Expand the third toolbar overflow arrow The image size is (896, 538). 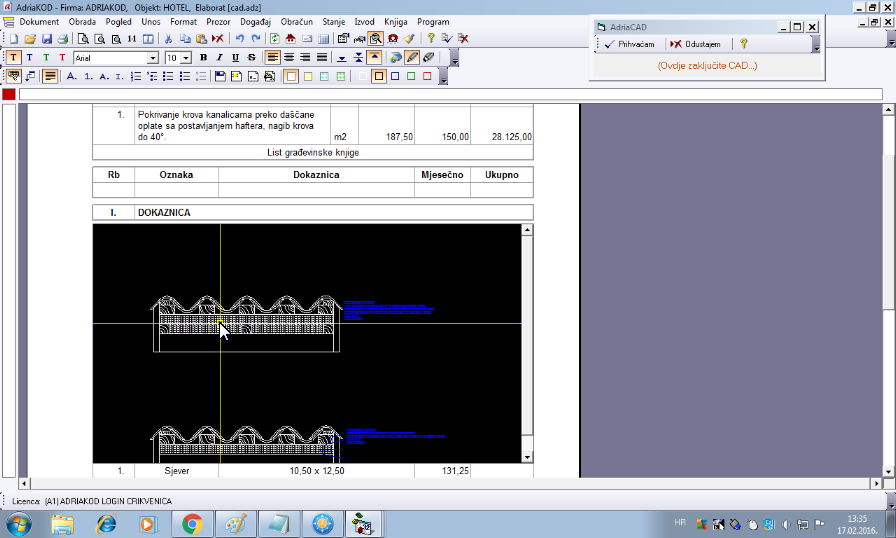443,77
